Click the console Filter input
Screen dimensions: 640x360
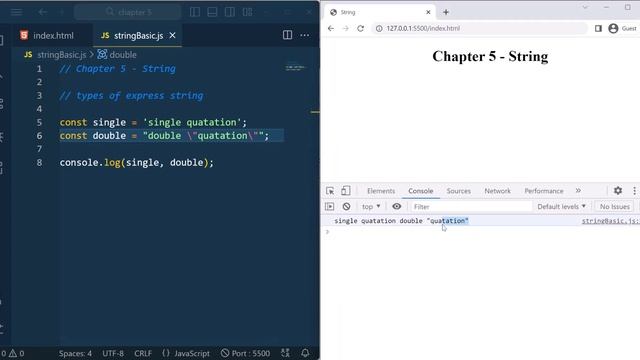point(471,207)
